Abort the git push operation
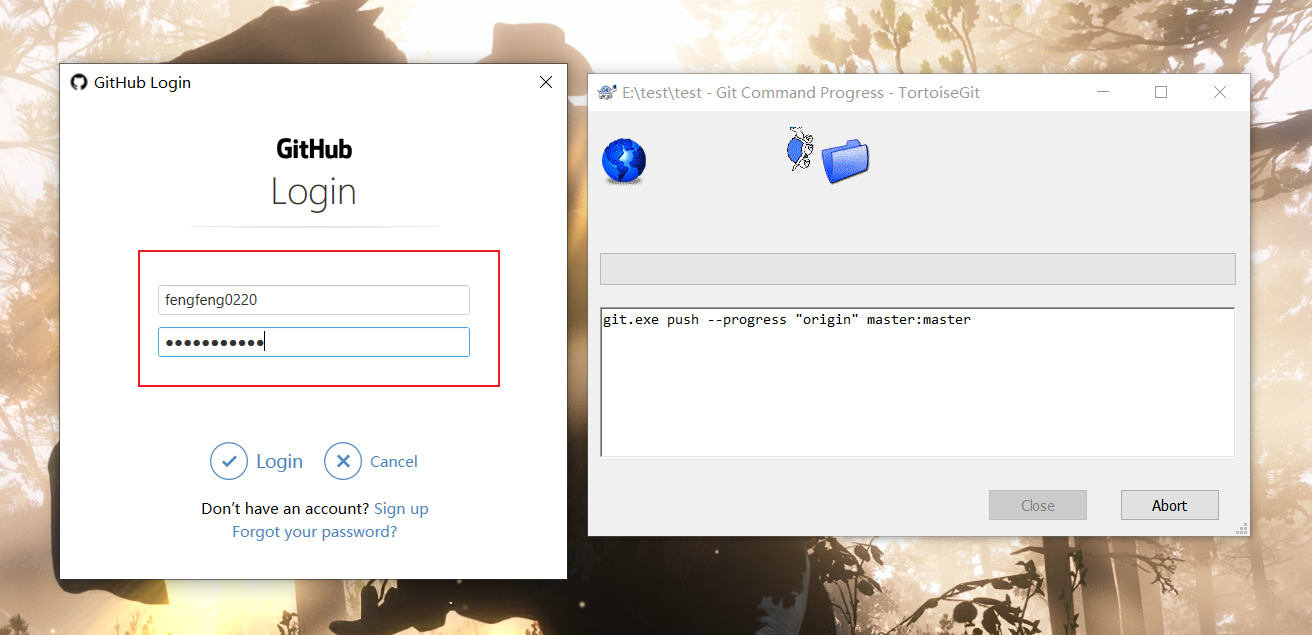Screen dimensions: 1312x635 (x=1169, y=505)
